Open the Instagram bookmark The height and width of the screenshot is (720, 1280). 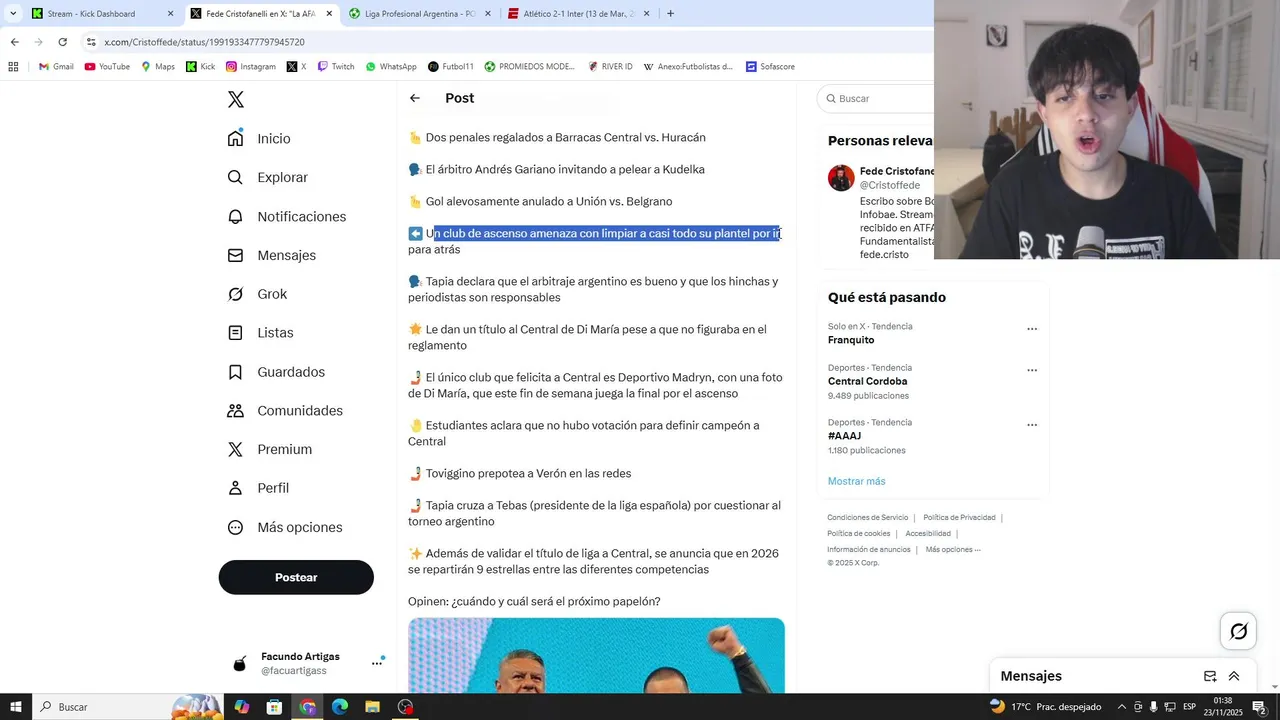(250, 67)
